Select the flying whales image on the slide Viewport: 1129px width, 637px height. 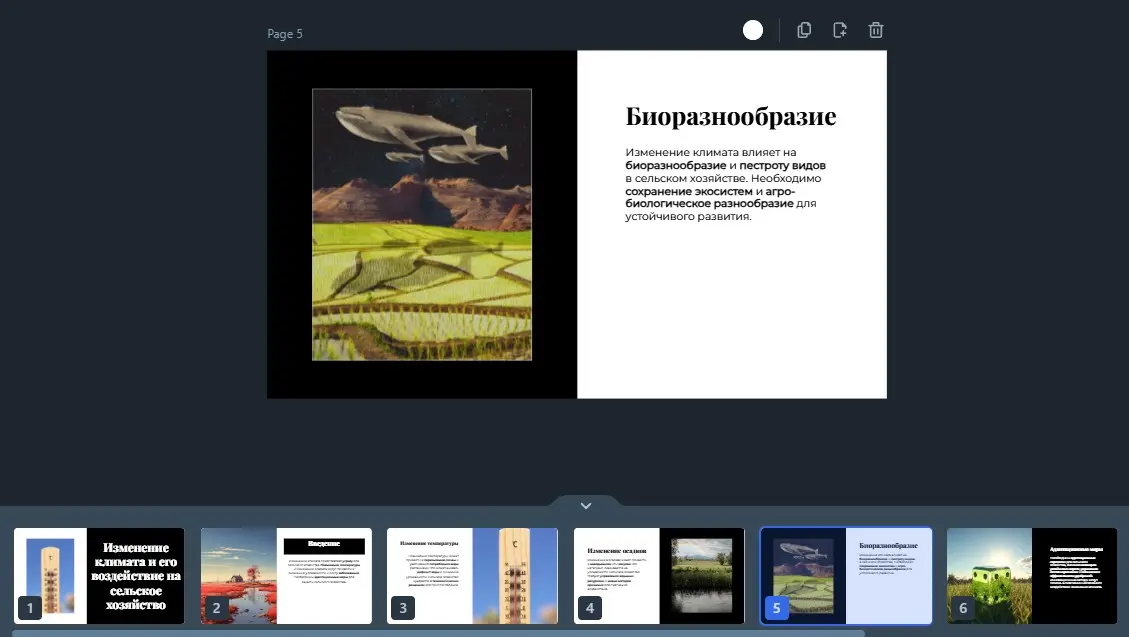coord(421,224)
